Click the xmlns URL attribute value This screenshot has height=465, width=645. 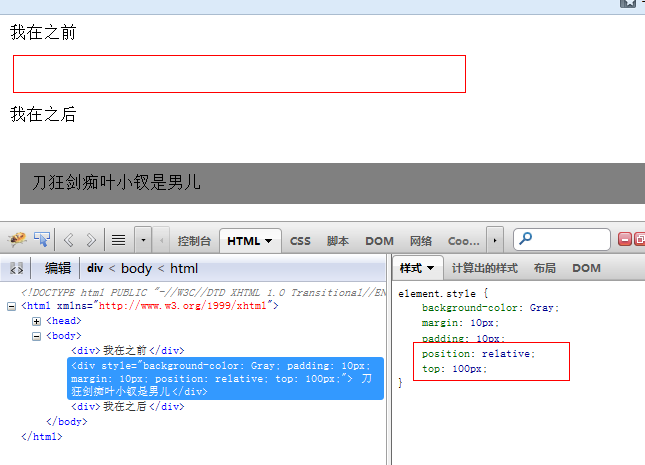point(183,306)
